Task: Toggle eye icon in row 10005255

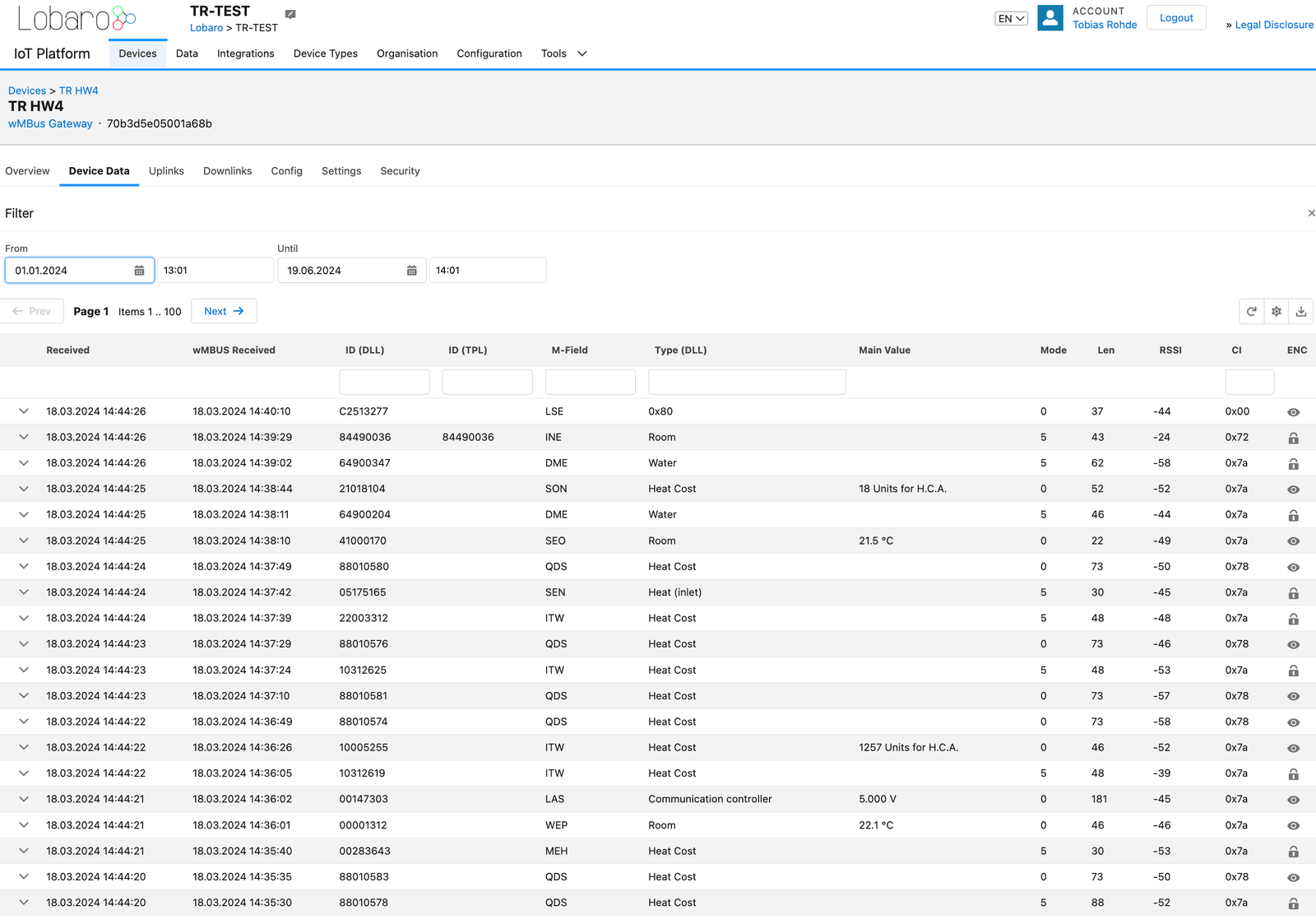Action: pyautogui.click(x=1293, y=749)
